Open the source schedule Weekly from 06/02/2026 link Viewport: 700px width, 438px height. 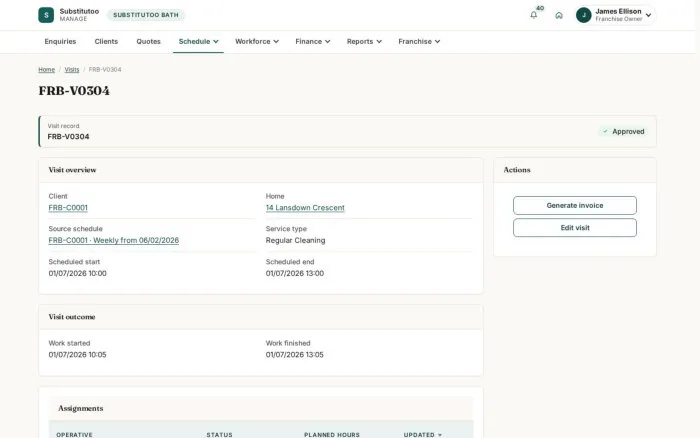pos(113,240)
